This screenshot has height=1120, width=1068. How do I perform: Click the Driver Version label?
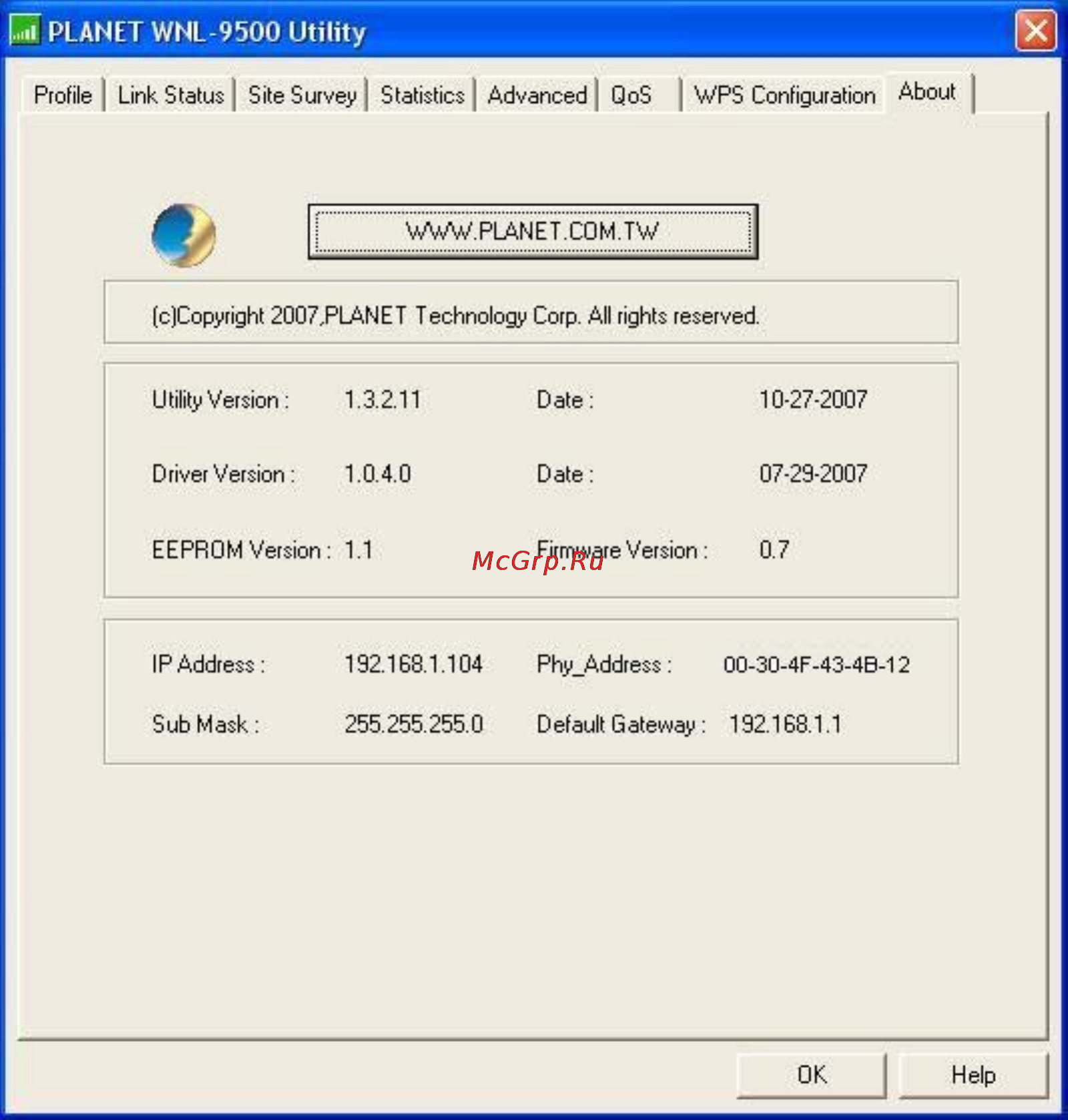point(223,474)
